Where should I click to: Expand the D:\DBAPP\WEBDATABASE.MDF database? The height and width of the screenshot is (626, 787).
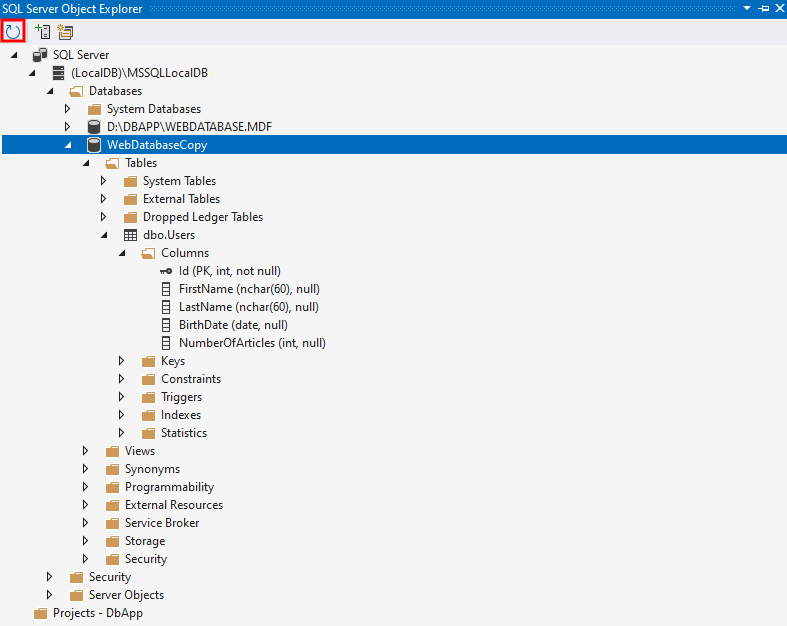[x=67, y=127]
